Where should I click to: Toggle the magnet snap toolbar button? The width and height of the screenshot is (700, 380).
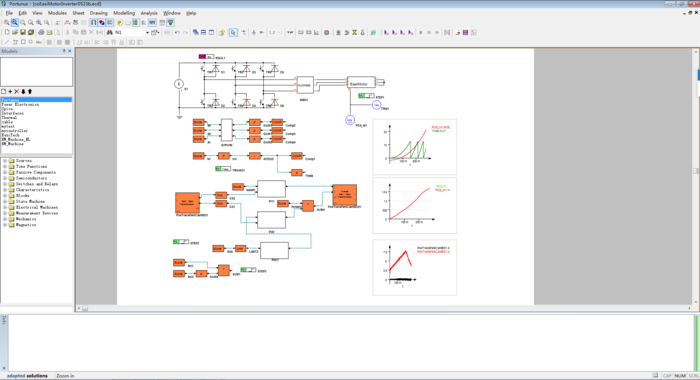(x=93, y=22)
